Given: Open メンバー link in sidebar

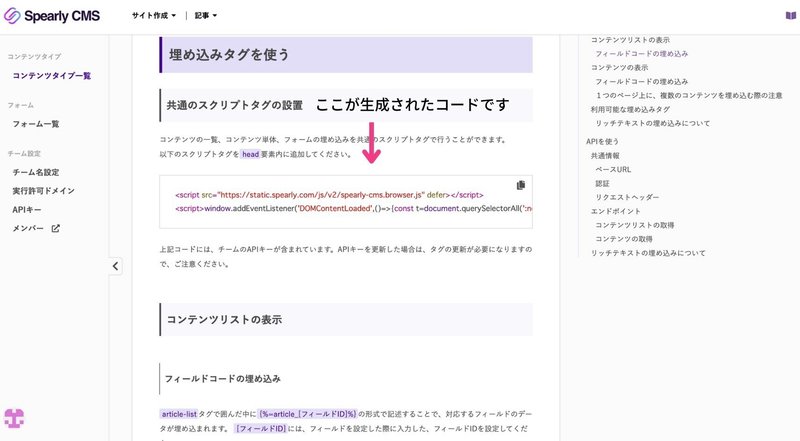Looking at the screenshot, I should tap(28, 228).
